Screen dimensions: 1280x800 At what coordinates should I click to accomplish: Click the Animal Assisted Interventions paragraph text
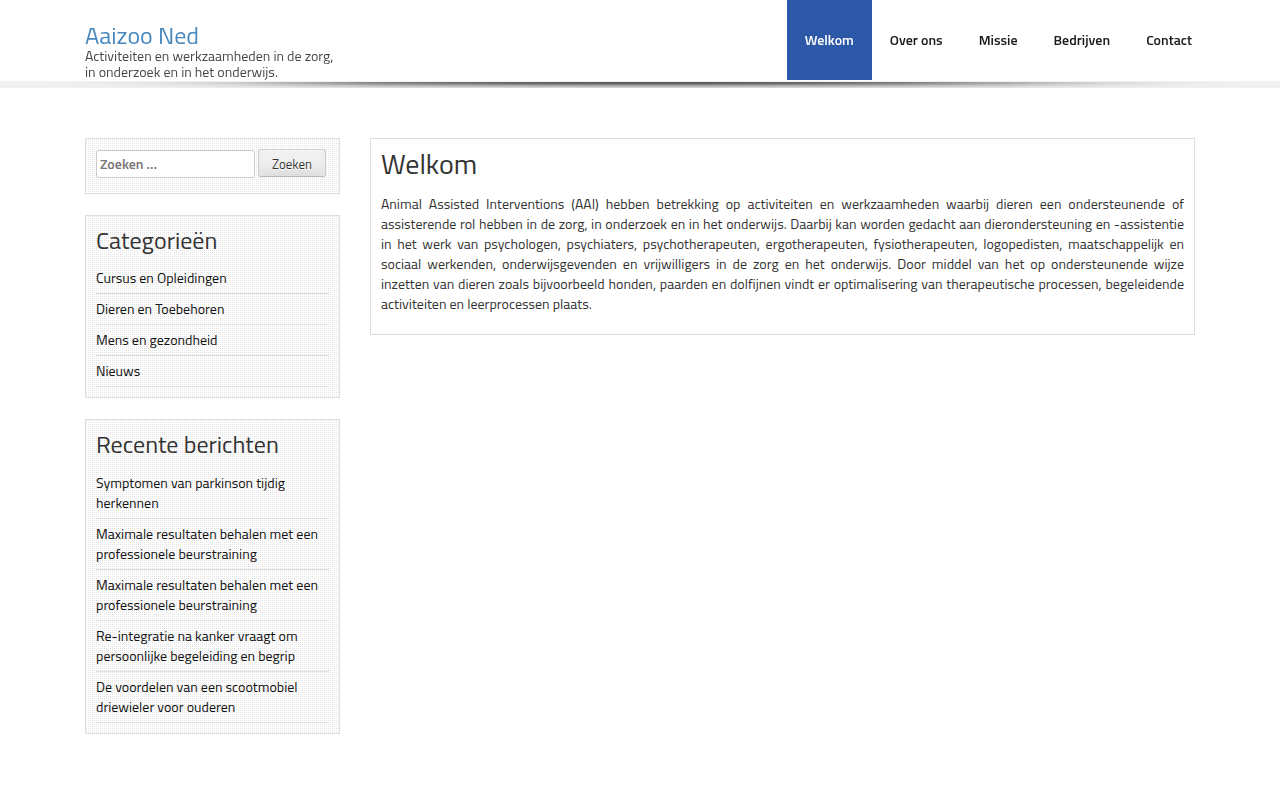pyautogui.click(x=782, y=254)
